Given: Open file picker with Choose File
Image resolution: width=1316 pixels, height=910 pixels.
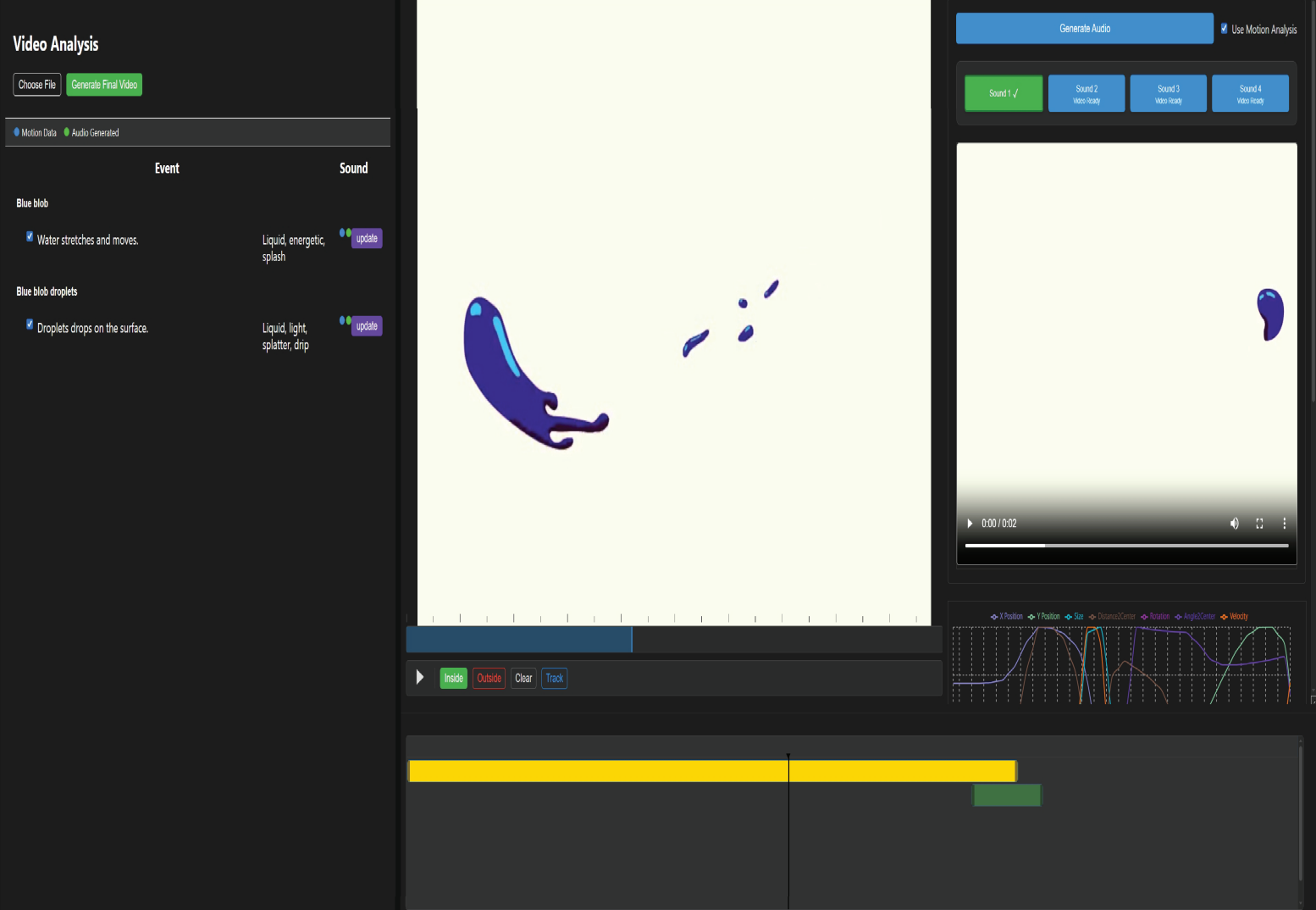Looking at the screenshot, I should [37, 85].
